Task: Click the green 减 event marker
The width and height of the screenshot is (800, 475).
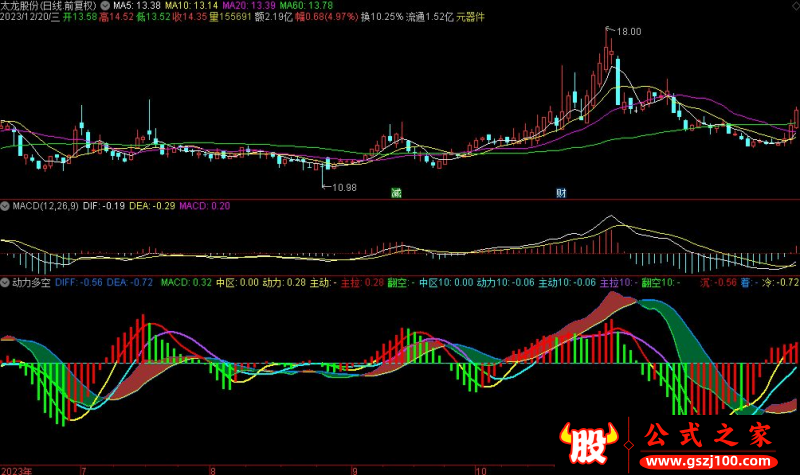Action: point(396,193)
